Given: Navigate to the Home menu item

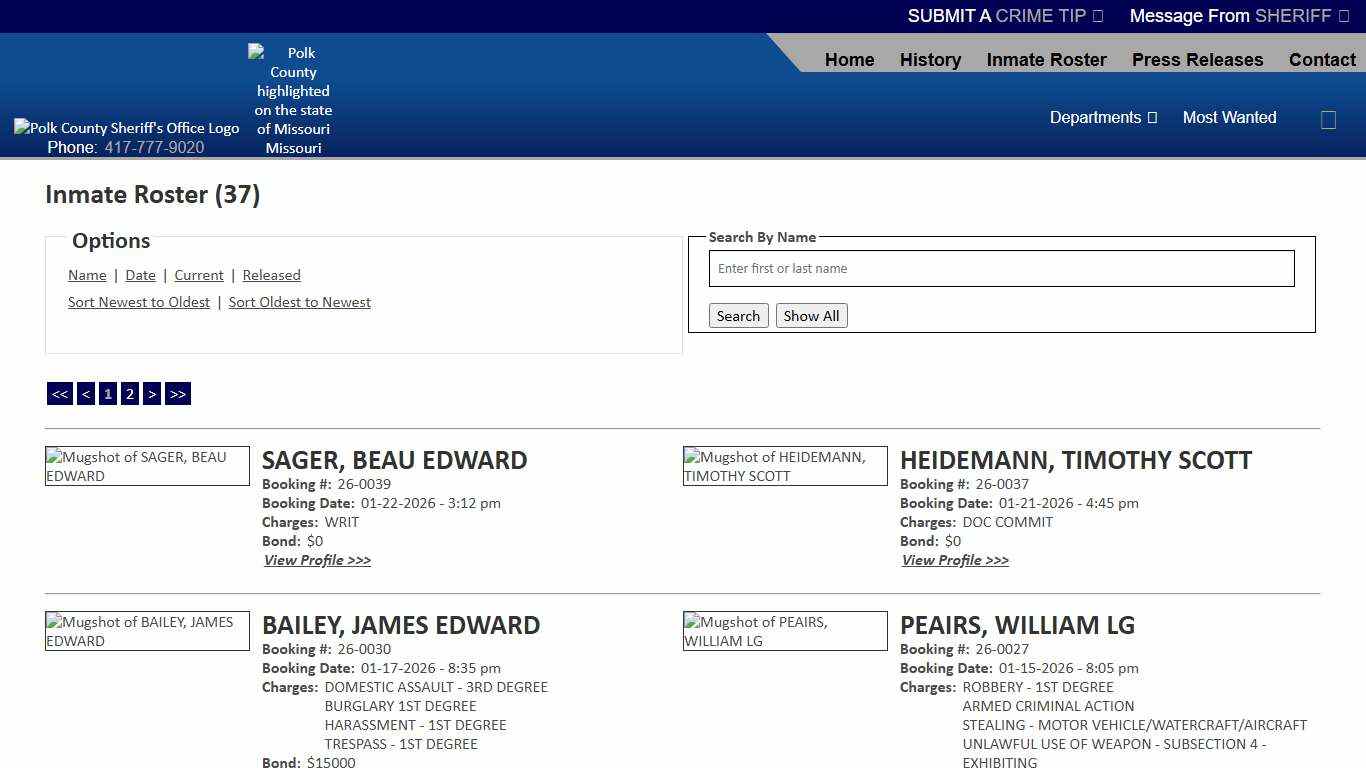Looking at the screenshot, I should pyautogui.click(x=849, y=60).
